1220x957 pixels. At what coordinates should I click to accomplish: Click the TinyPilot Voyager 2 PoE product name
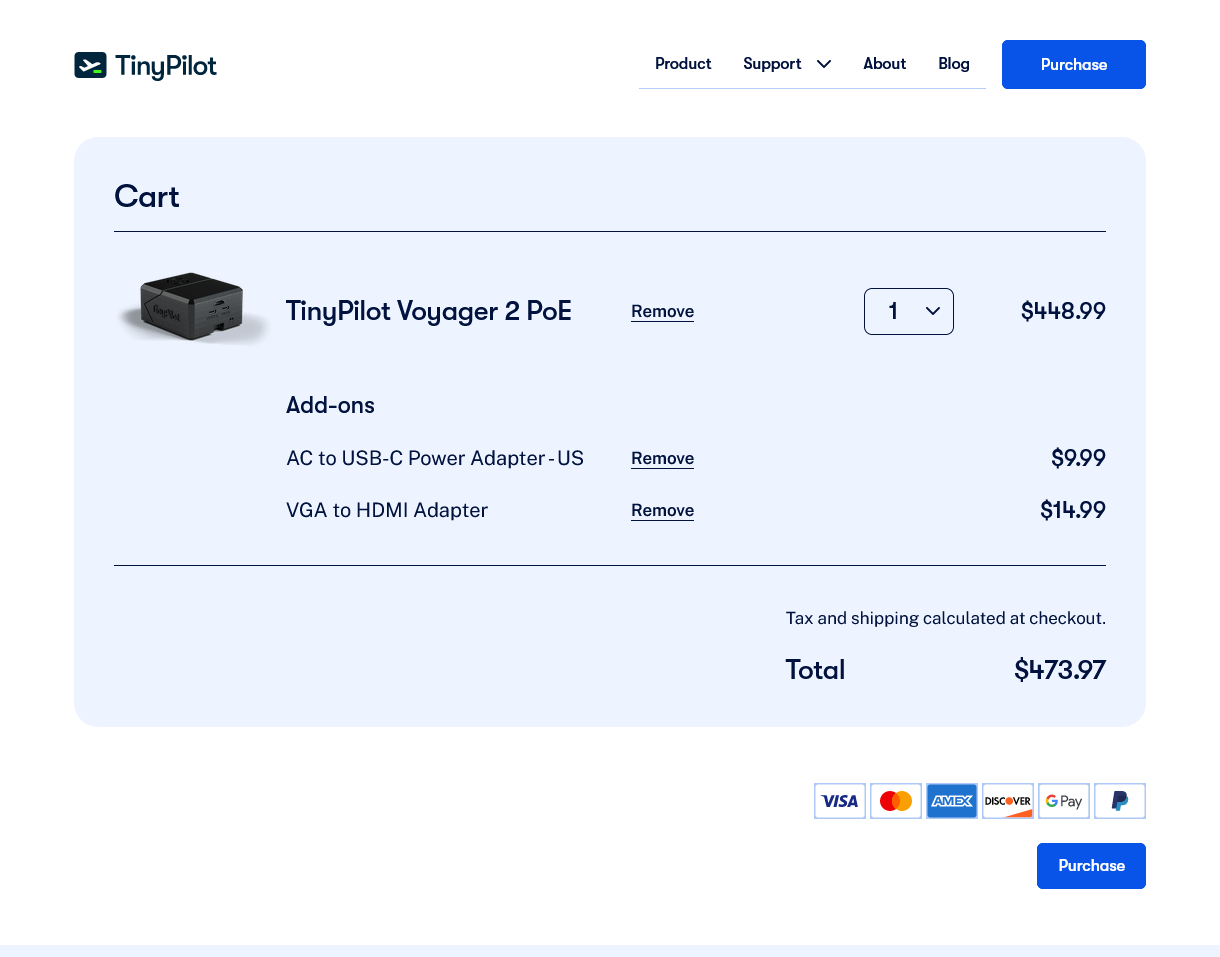click(x=429, y=311)
